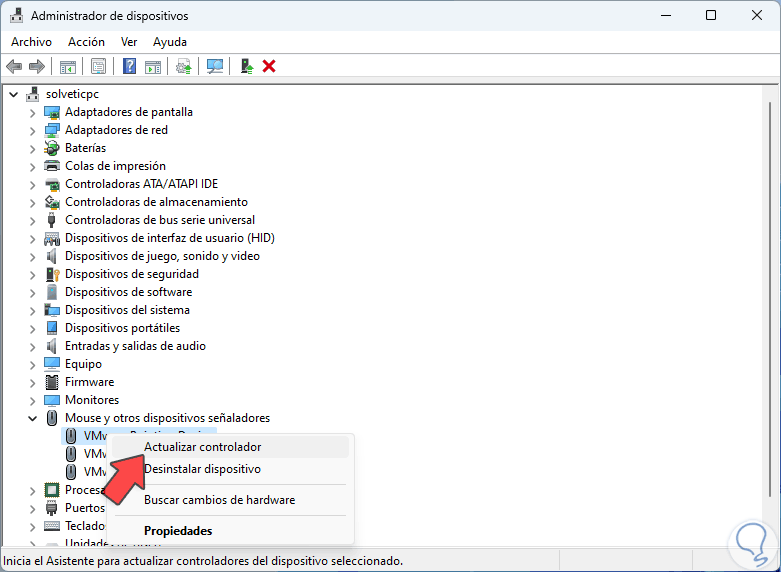Open the Ayuda menu
Image resolution: width=781 pixels, height=572 pixels.
pyautogui.click(x=170, y=42)
